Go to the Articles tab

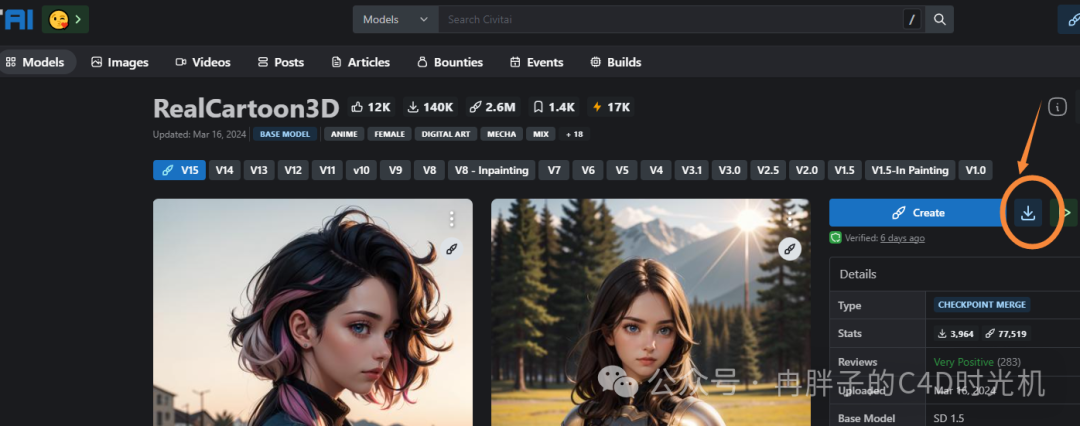[360, 62]
